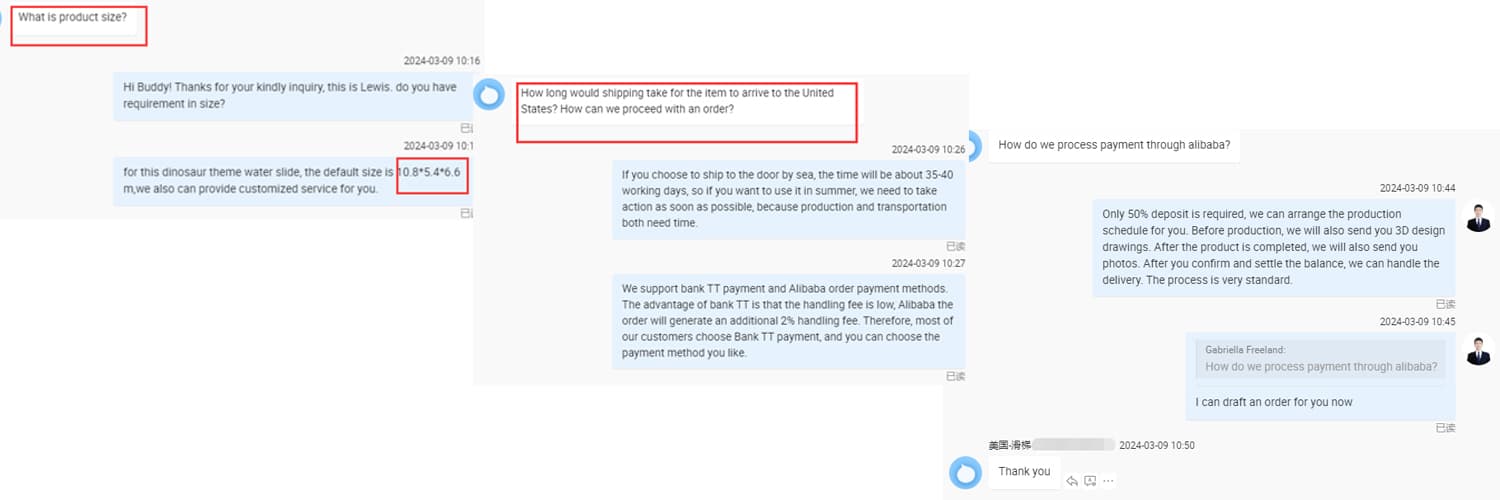Click the Hi Buddy greeting message from Lewis
This screenshot has width=1500, height=500.
tap(289, 95)
